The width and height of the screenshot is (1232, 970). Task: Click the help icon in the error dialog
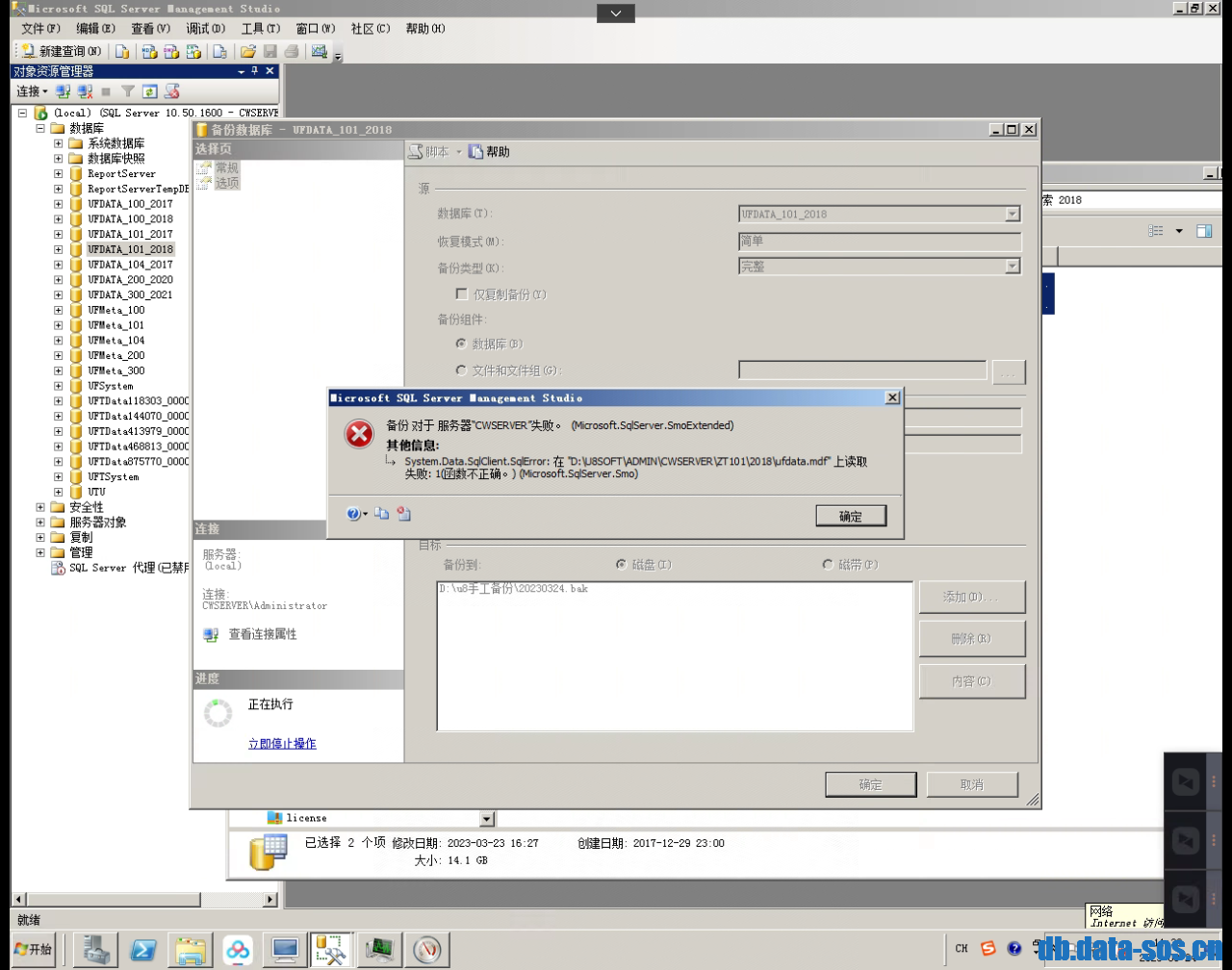click(354, 515)
